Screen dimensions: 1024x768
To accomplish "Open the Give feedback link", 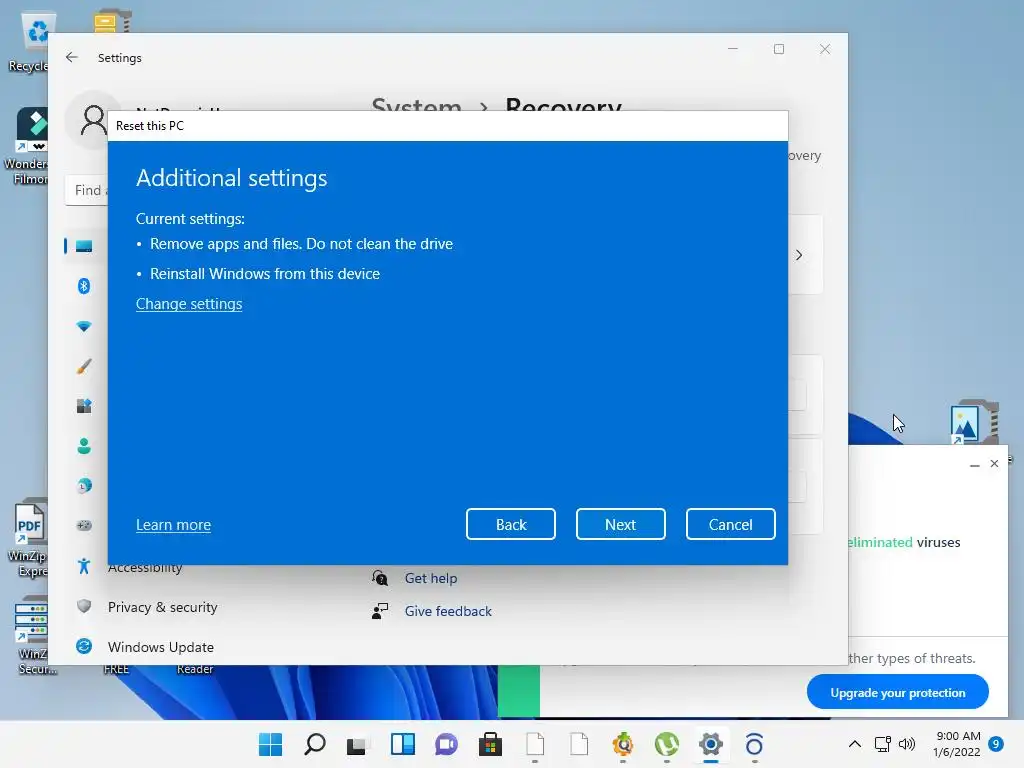I will tap(448, 611).
